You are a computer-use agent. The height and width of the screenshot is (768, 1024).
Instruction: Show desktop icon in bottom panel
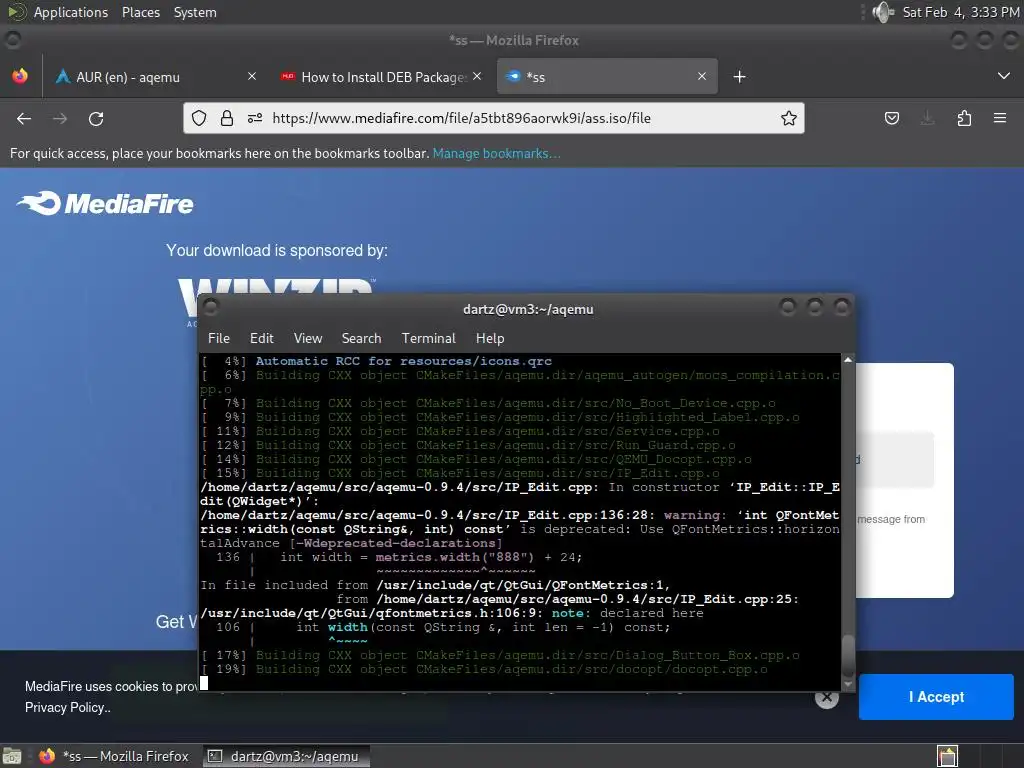(12, 756)
